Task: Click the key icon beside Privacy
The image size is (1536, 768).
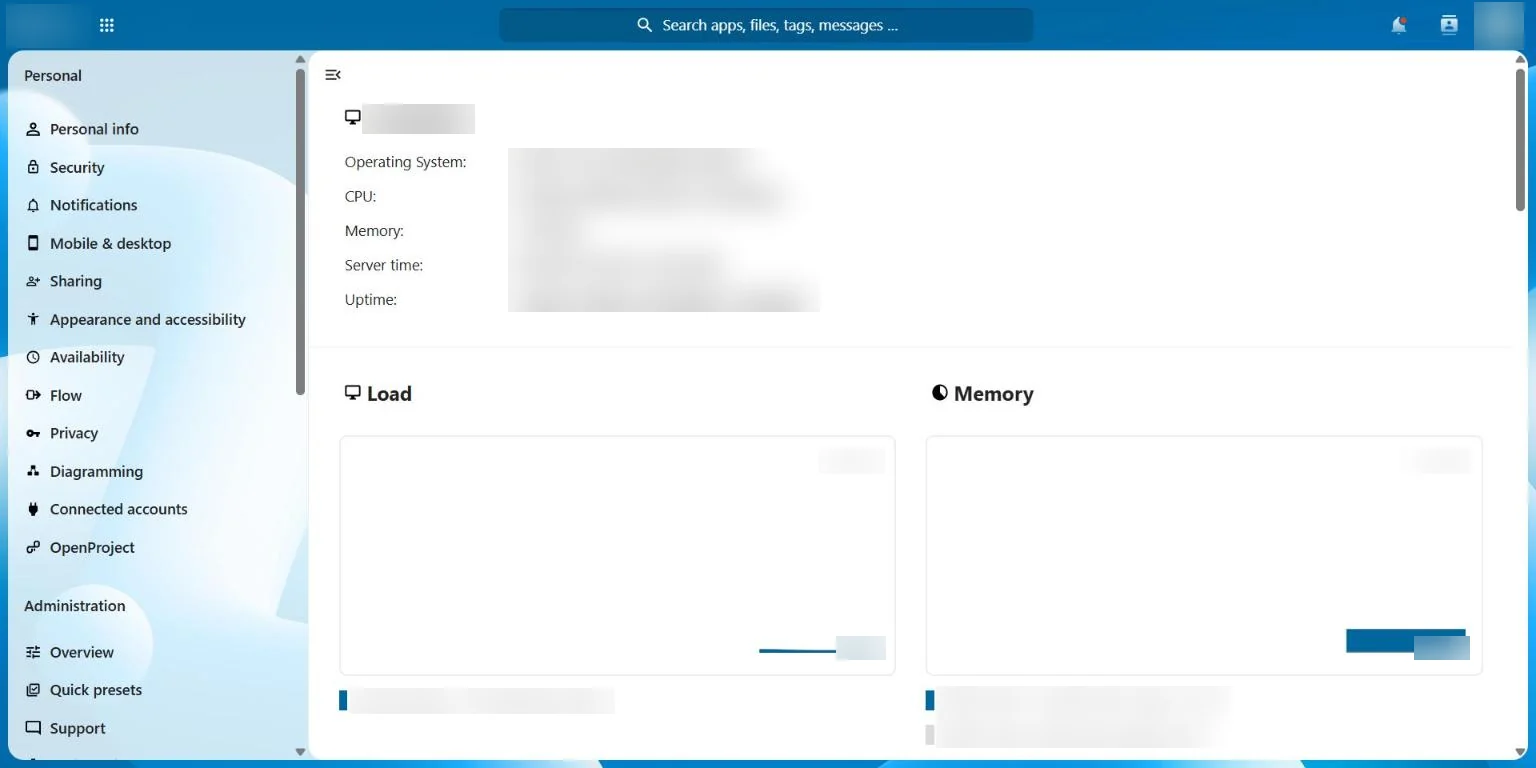Action: [x=33, y=433]
